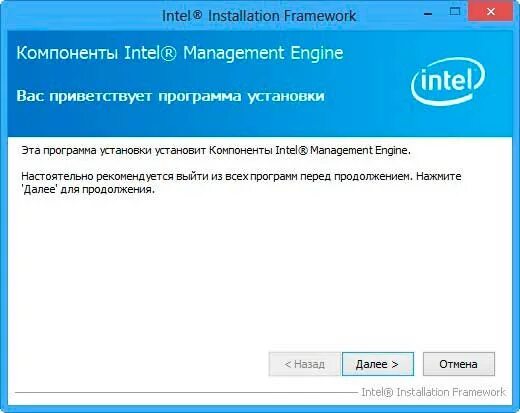Click the text 'Далее' для продолжения
Viewport: 520px width, 413px height.
click(x=88, y=190)
